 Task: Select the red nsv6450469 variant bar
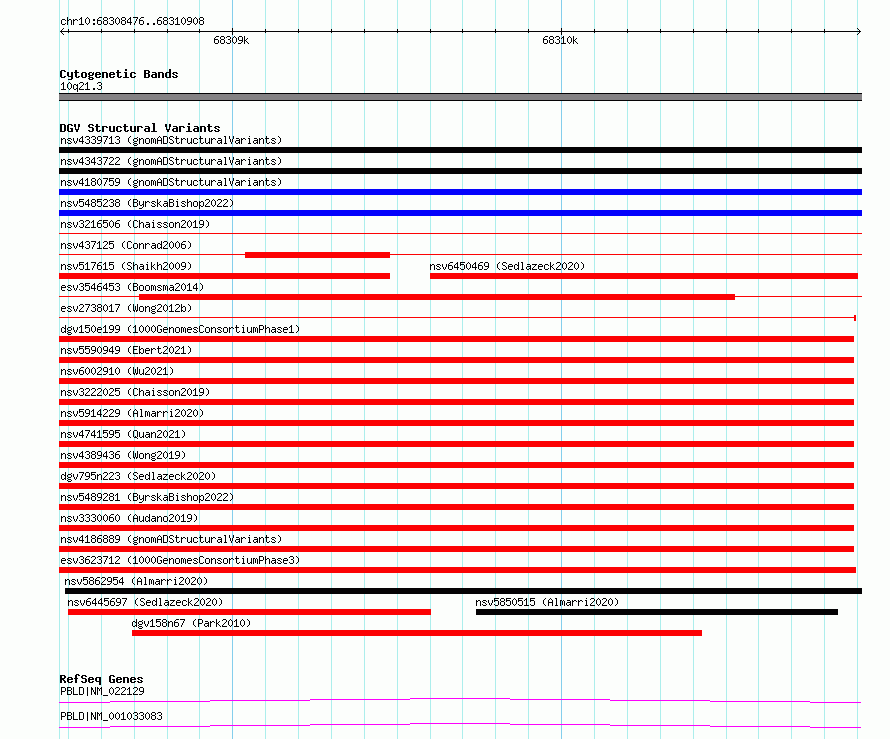644,276
